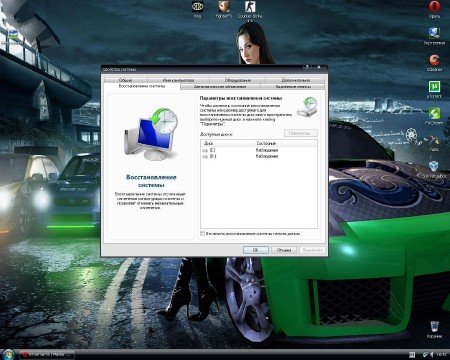The height and width of the screenshot is (360, 450).
Task: Click the Диск column header
Action: point(227,143)
